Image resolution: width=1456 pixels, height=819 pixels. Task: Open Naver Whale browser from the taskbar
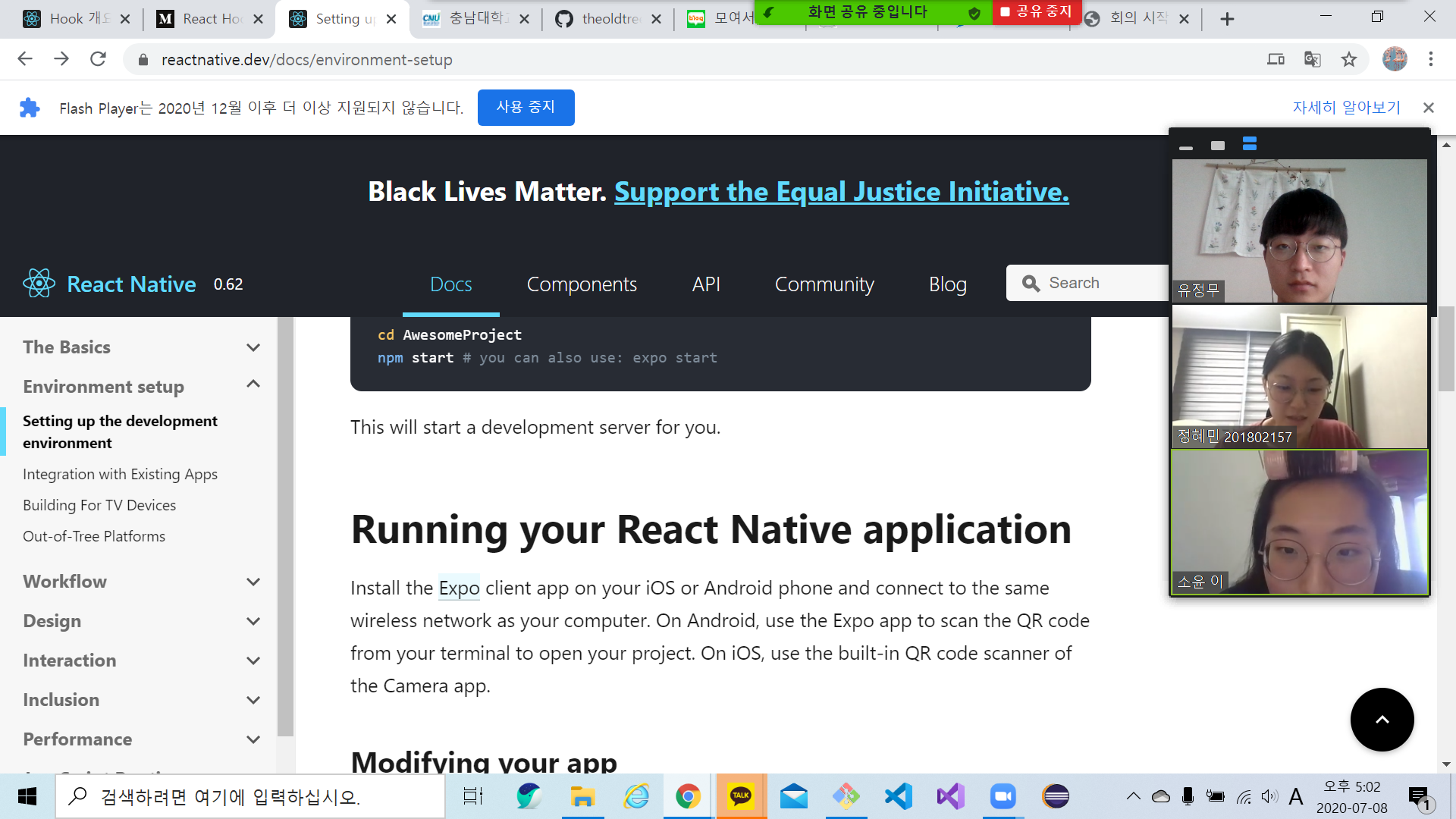(529, 796)
